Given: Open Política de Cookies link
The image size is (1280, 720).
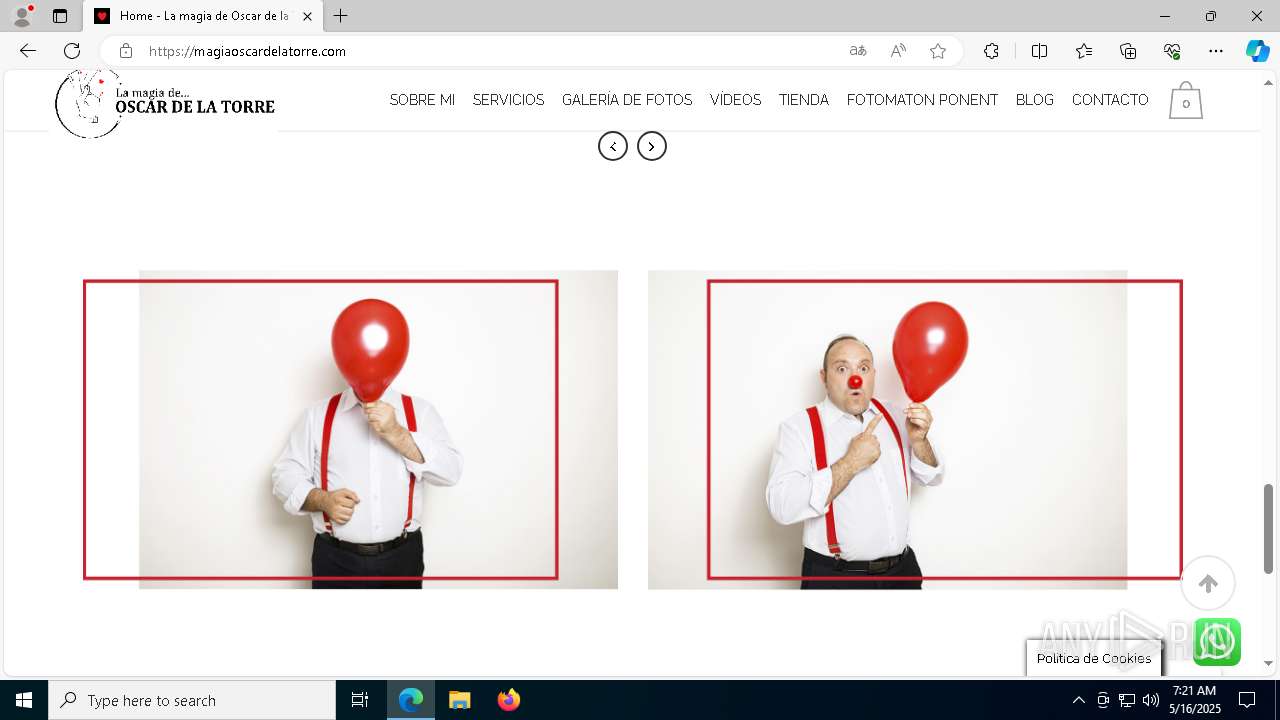Looking at the screenshot, I should [x=1094, y=658].
